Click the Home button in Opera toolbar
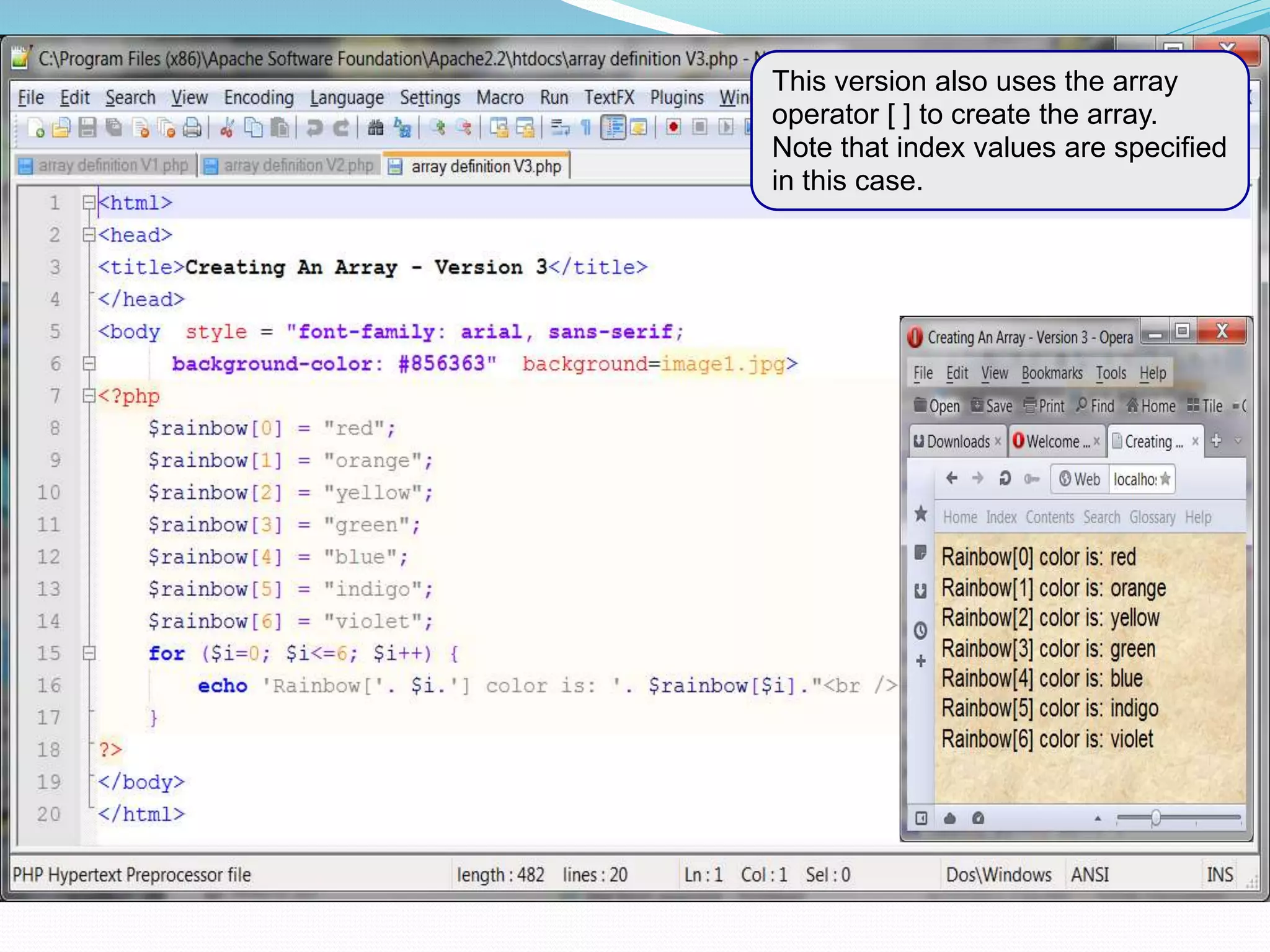 (x=1151, y=406)
